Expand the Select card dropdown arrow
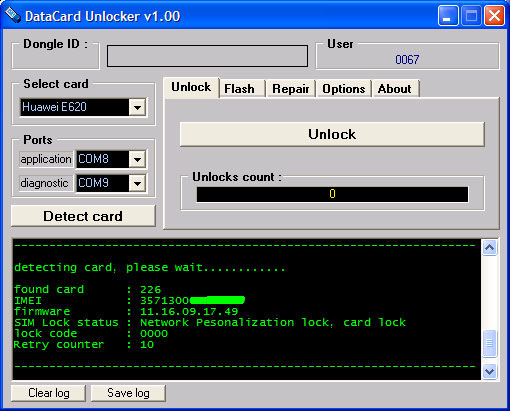510x411 pixels. [137, 107]
